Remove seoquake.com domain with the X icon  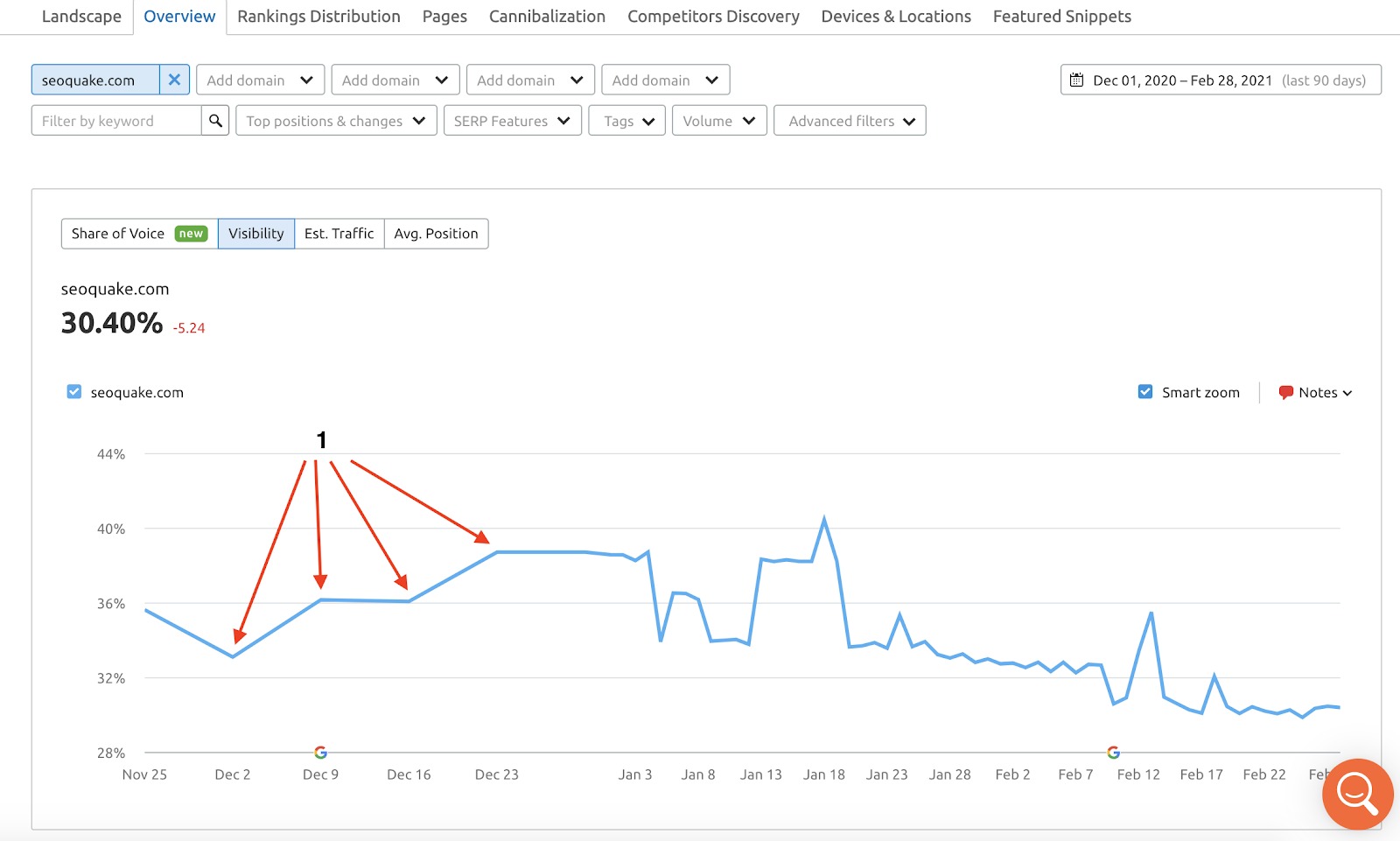click(174, 80)
